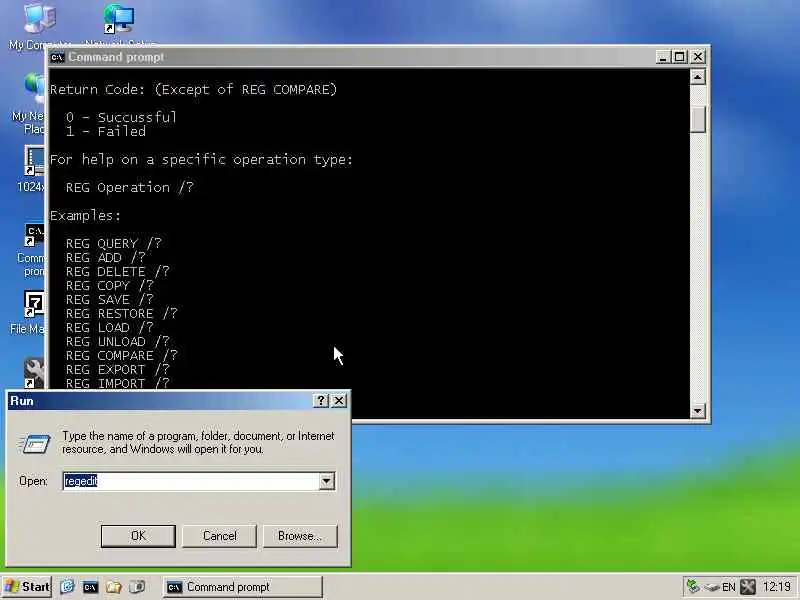The image size is (800, 600).
Task: Maximize the Command prompt window
Action: click(x=679, y=57)
